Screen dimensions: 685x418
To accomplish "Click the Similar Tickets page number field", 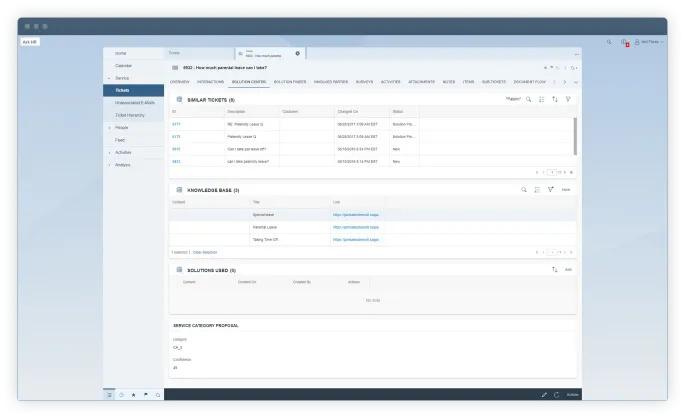I will pyautogui.click(x=551, y=172).
